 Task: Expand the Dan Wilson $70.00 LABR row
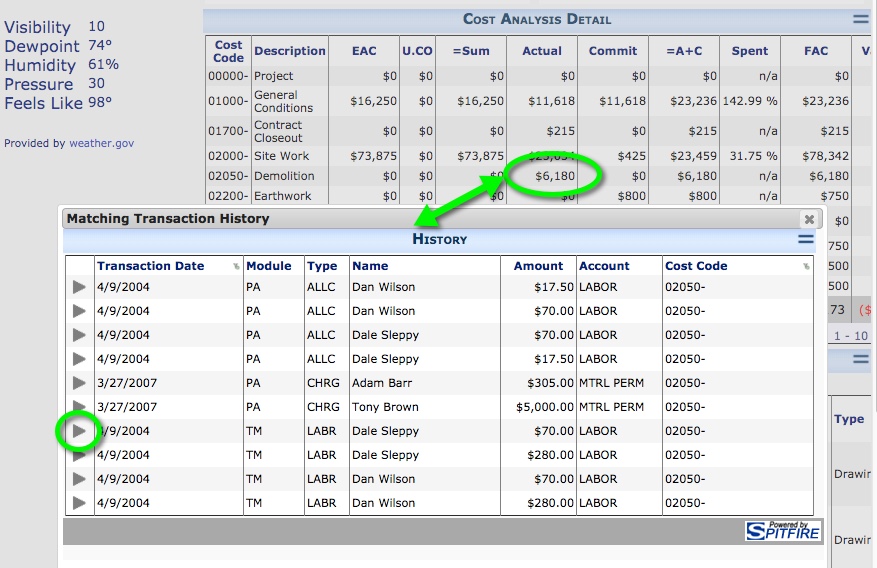79,479
